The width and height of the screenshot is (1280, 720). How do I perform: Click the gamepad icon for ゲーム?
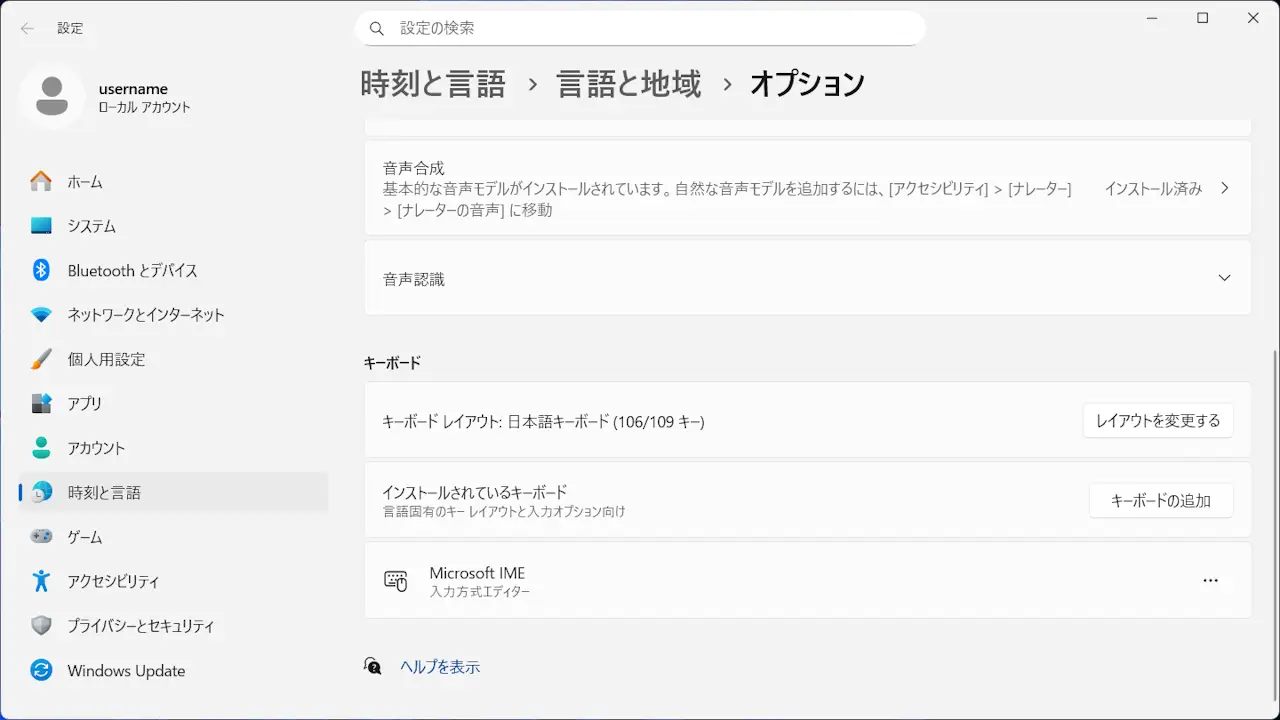(41, 537)
